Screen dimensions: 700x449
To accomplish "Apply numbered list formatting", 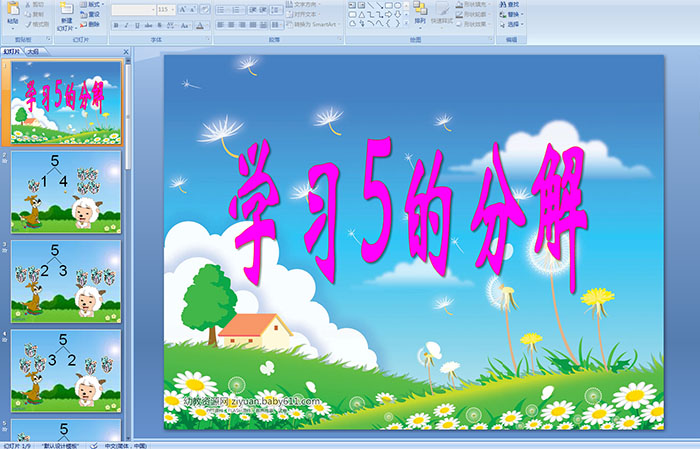I will coord(237,10).
